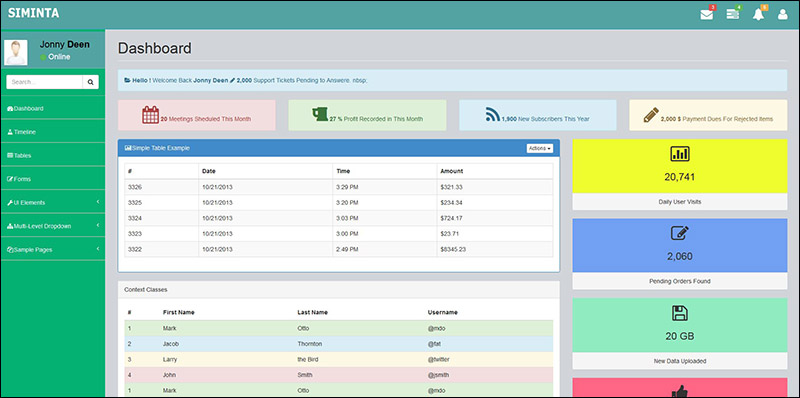Click the sidebar Search input field
The width and height of the screenshot is (800, 398).
[44, 82]
